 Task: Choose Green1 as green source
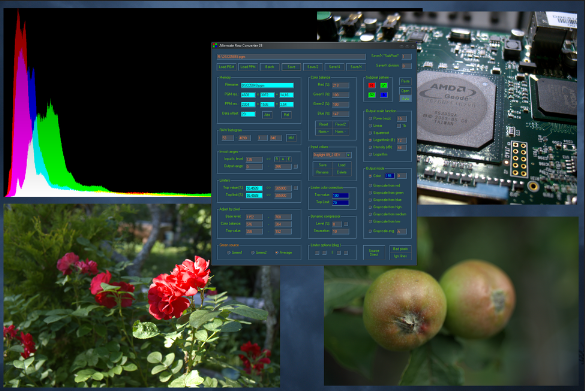pyautogui.click(x=235, y=253)
